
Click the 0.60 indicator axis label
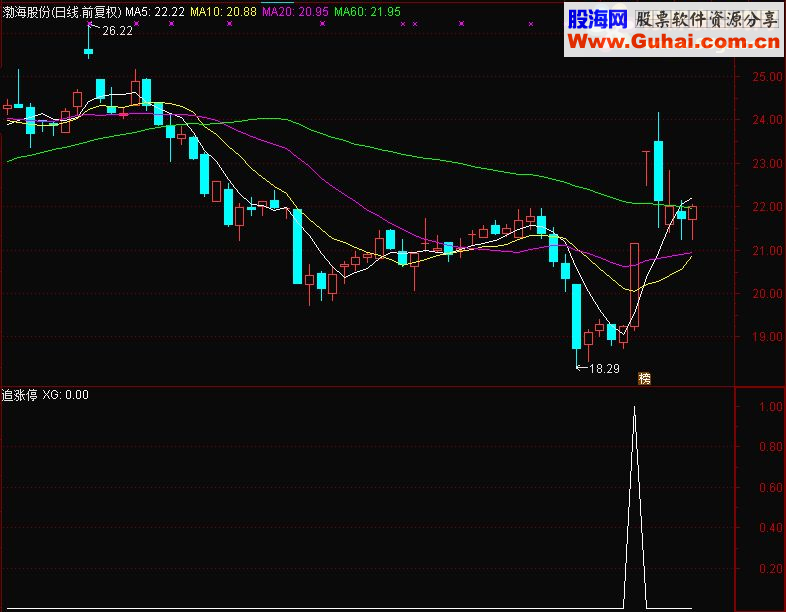coord(771,487)
